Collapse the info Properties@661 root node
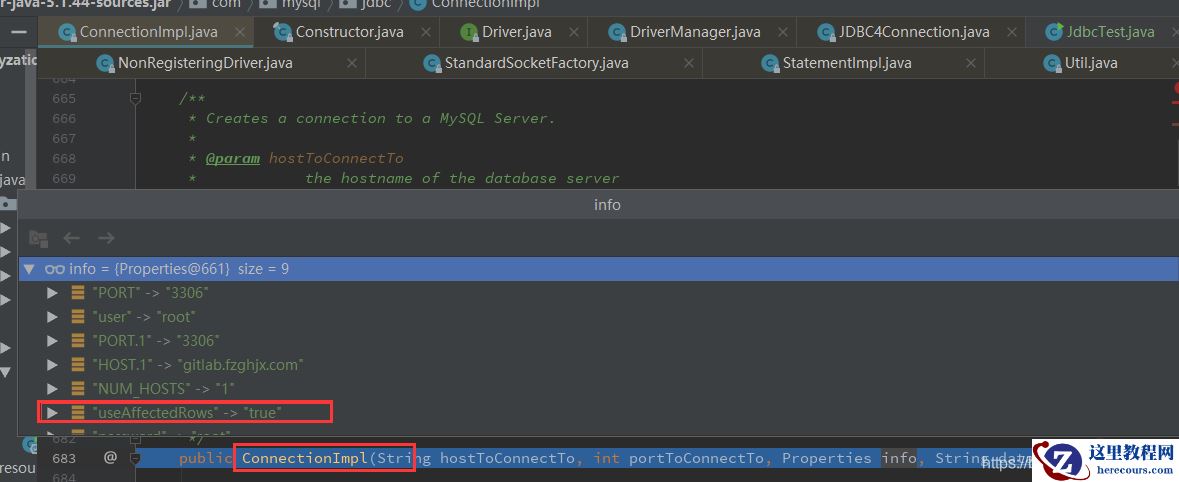1179x482 pixels. coord(29,268)
